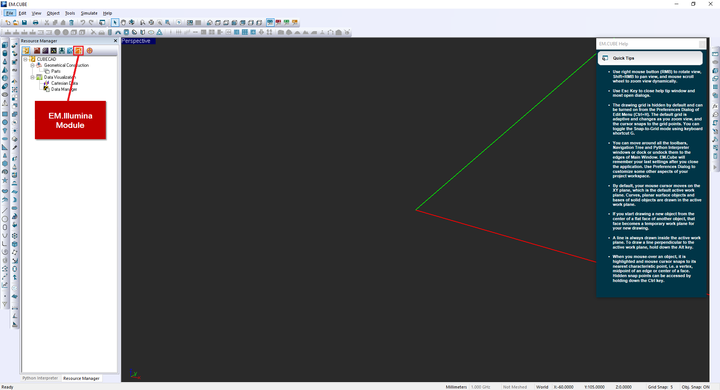Collapse the Data Visualization tree node
The image size is (720, 390).
click(33, 77)
